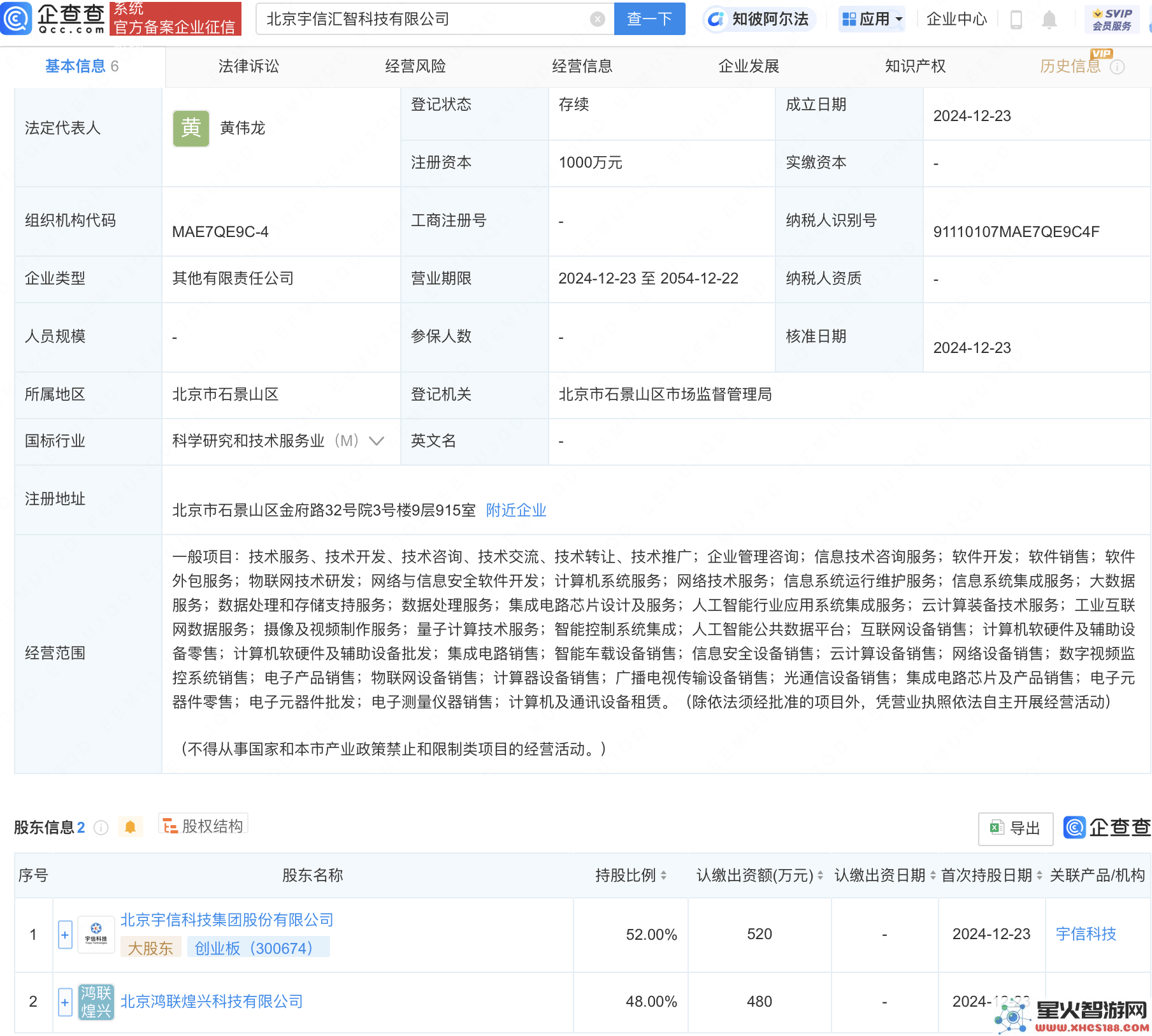Clear the search box text
Viewport: 1152px width, 1036px height.
click(x=597, y=19)
